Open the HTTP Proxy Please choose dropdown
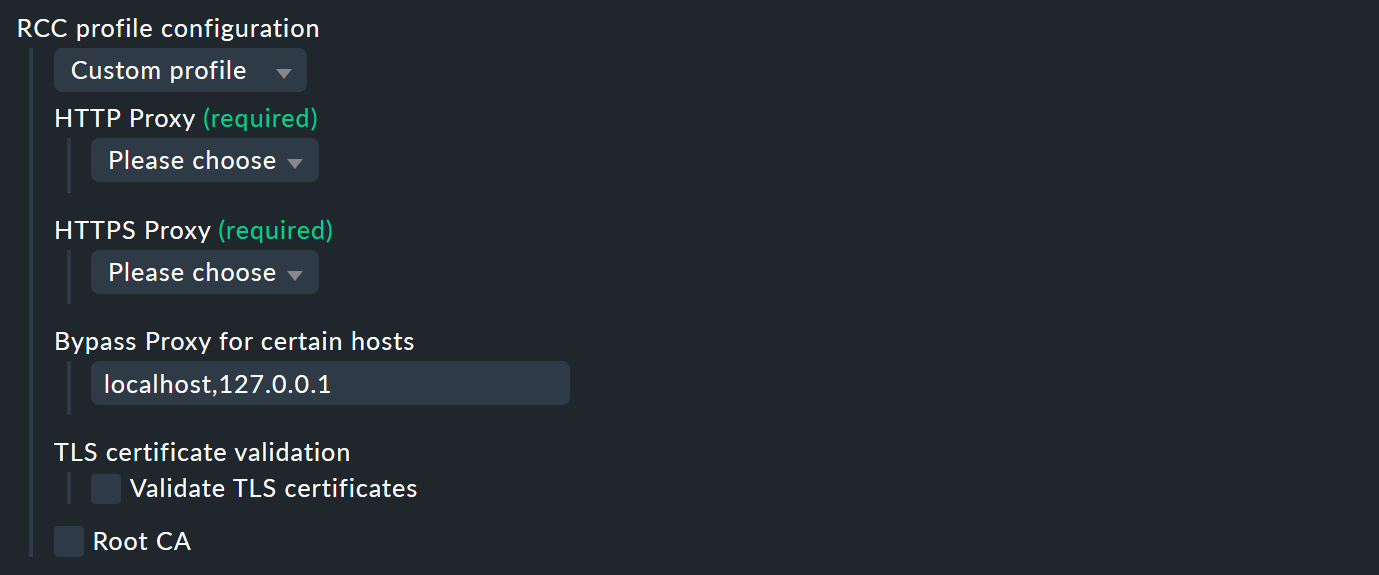 (x=204, y=160)
